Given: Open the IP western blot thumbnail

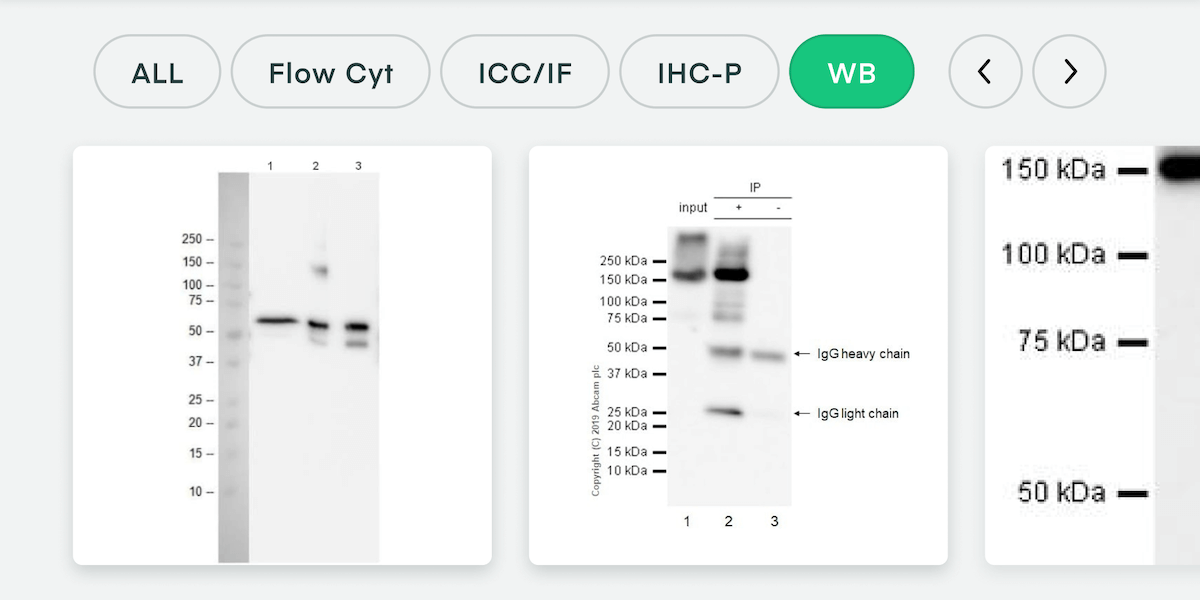Looking at the screenshot, I should (738, 355).
